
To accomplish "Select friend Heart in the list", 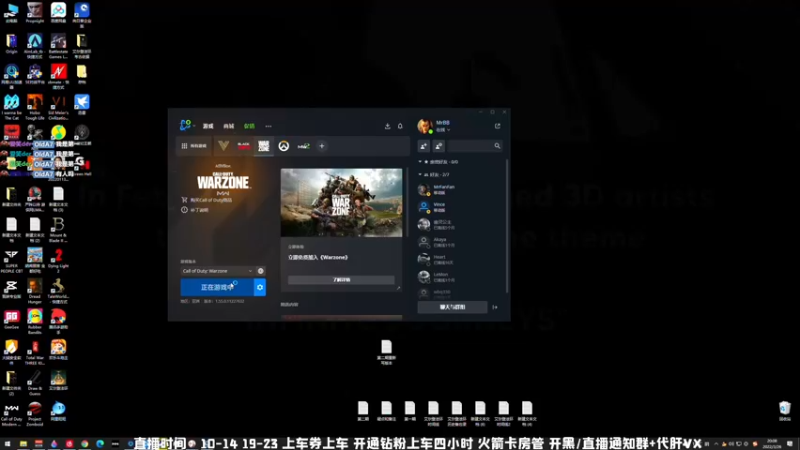I will coord(461,260).
